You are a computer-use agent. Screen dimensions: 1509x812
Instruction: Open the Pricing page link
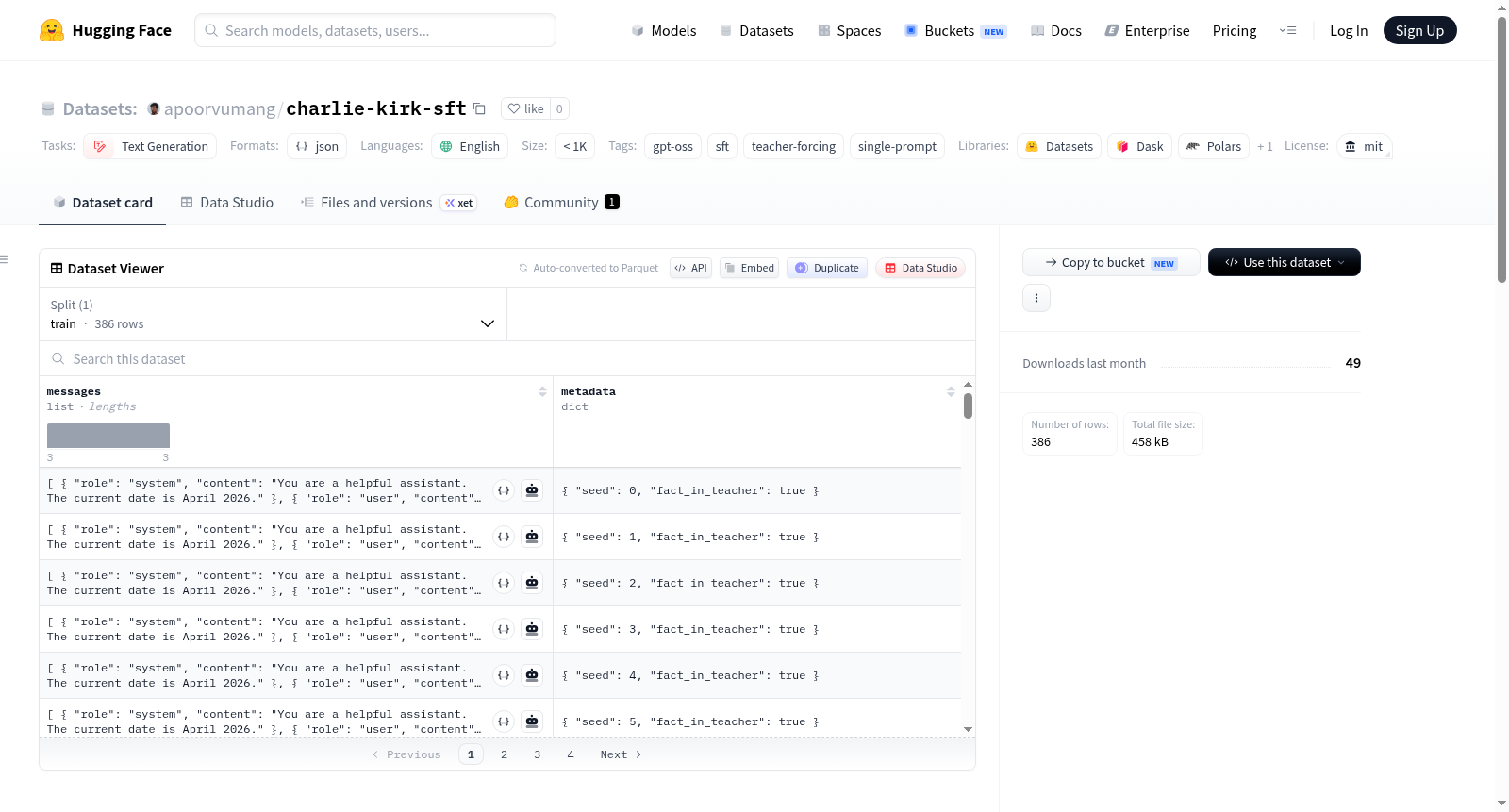pyautogui.click(x=1234, y=30)
